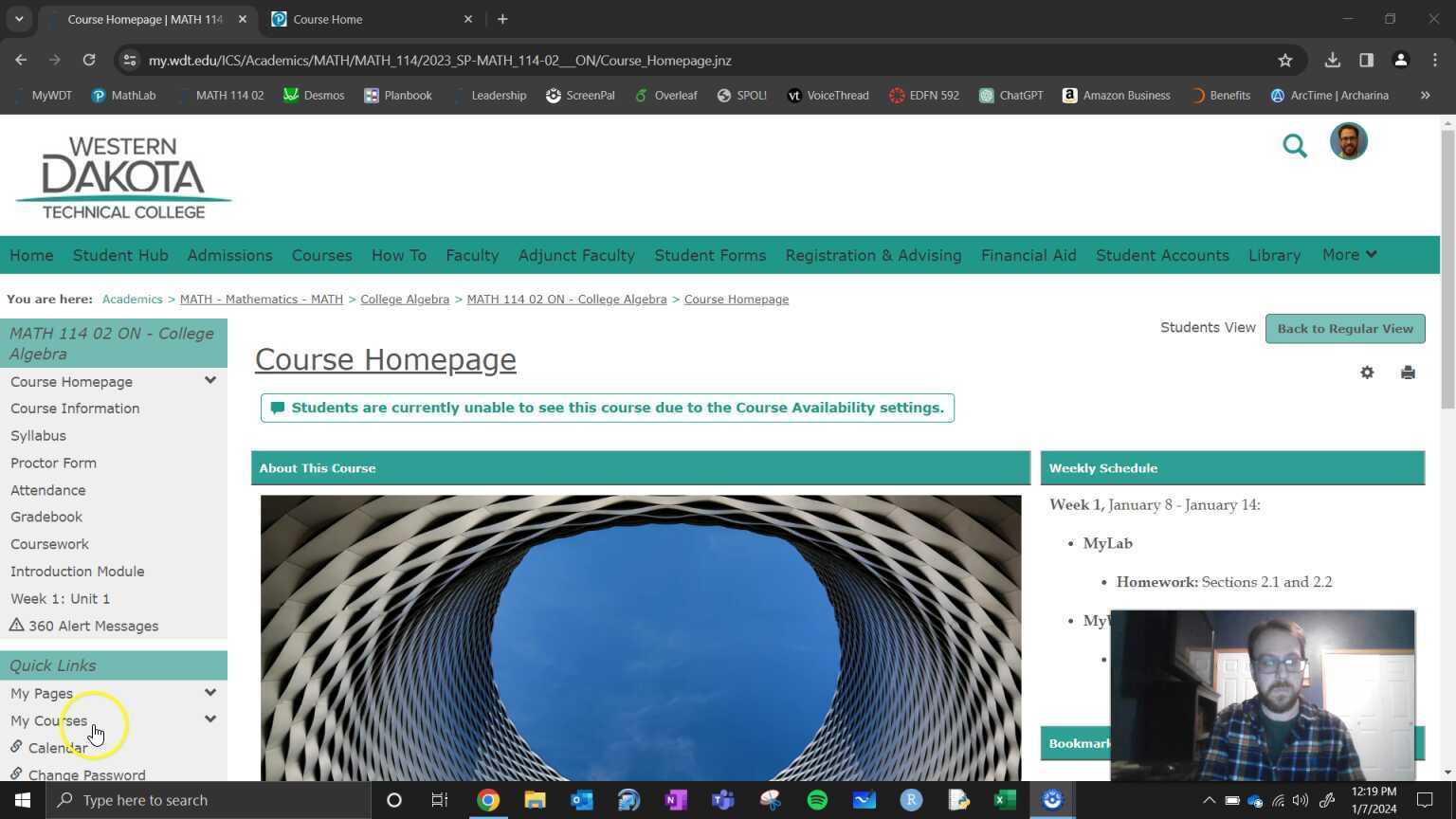Open Excel from the taskbar
This screenshot has height=819, width=1456.
1005,800
